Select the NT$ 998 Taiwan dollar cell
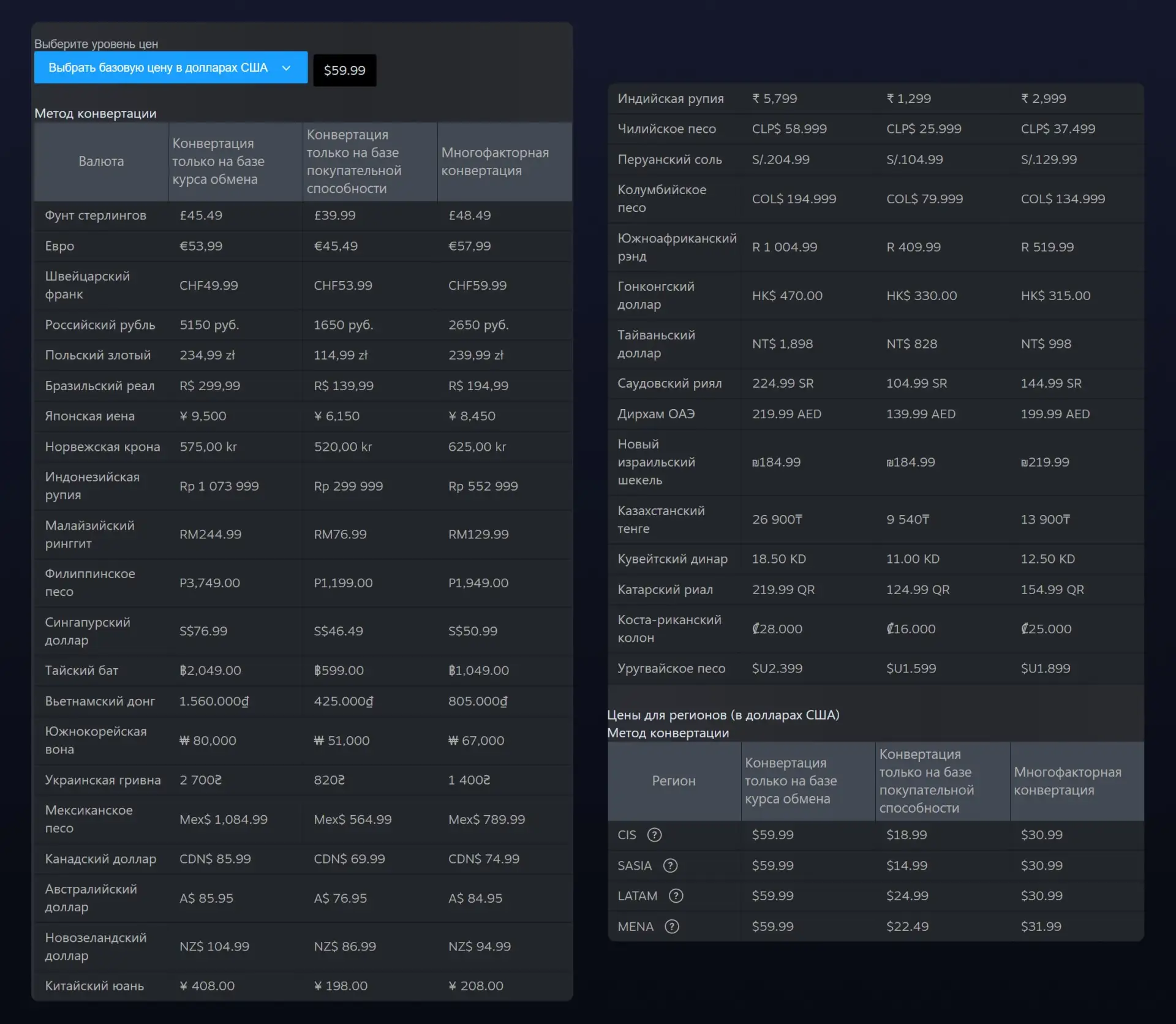 [x=1046, y=344]
